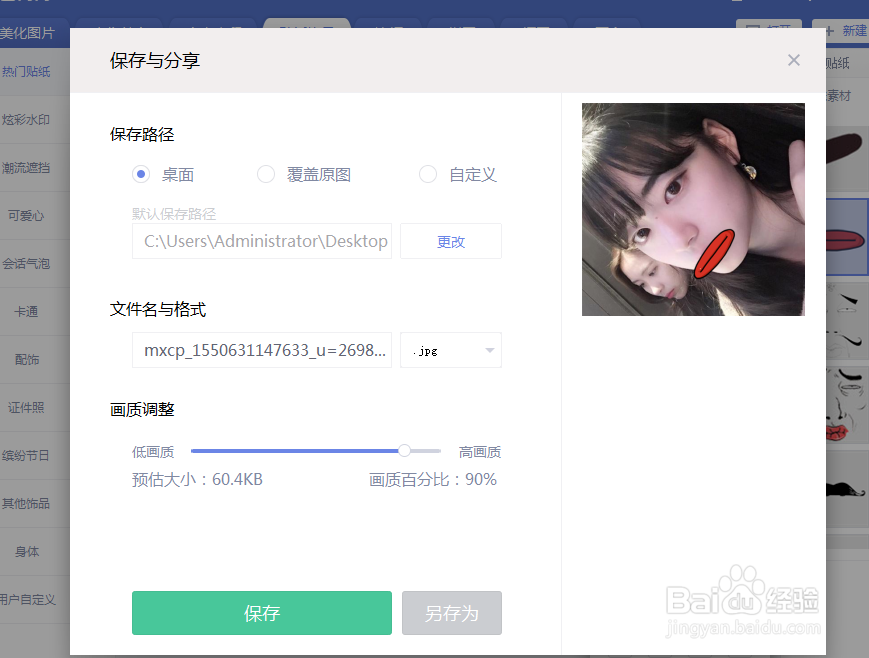Select the 桌面 save location option
869x658 pixels.
(x=141, y=174)
